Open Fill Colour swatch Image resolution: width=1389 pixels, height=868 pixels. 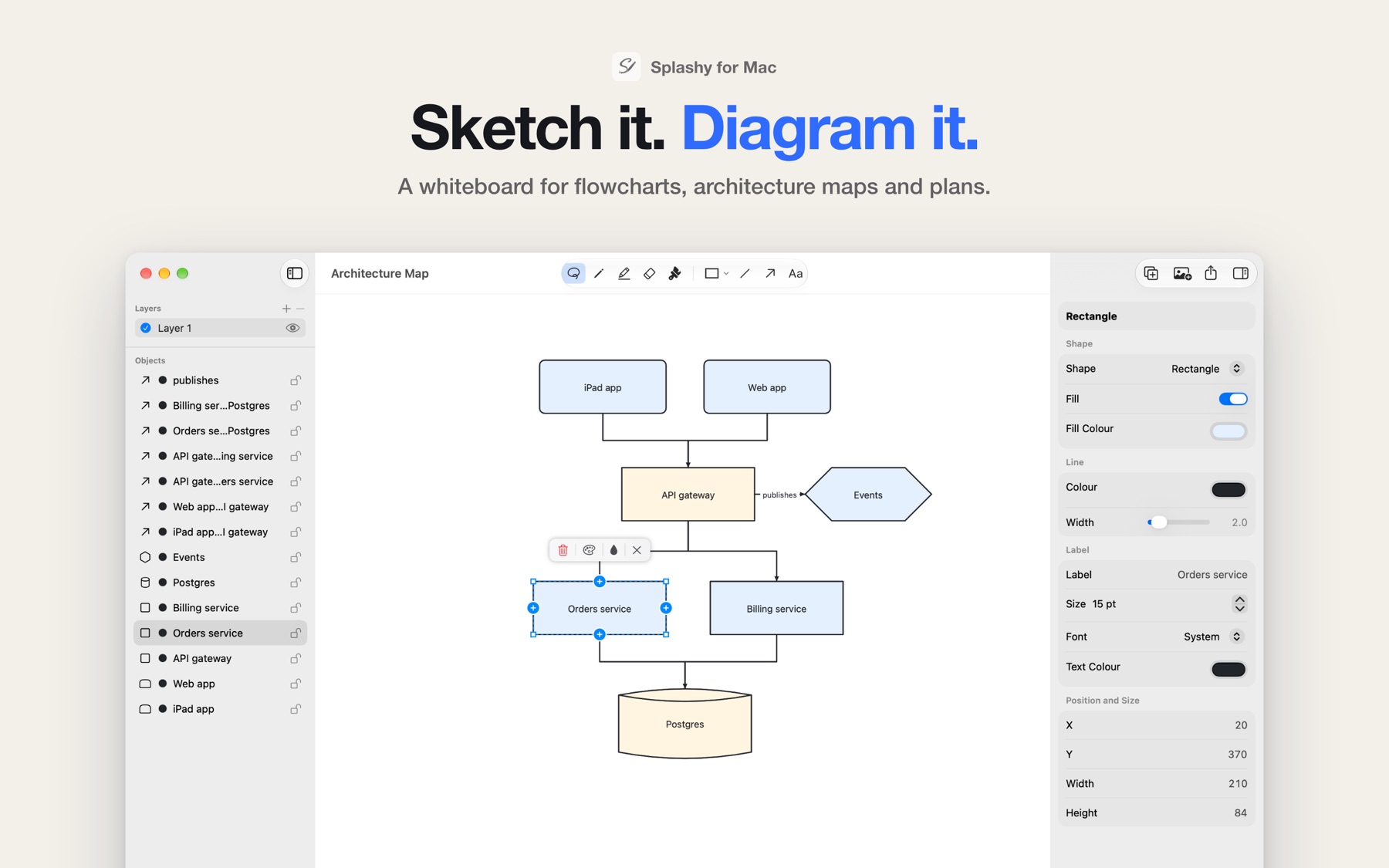pyautogui.click(x=1228, y=431)
